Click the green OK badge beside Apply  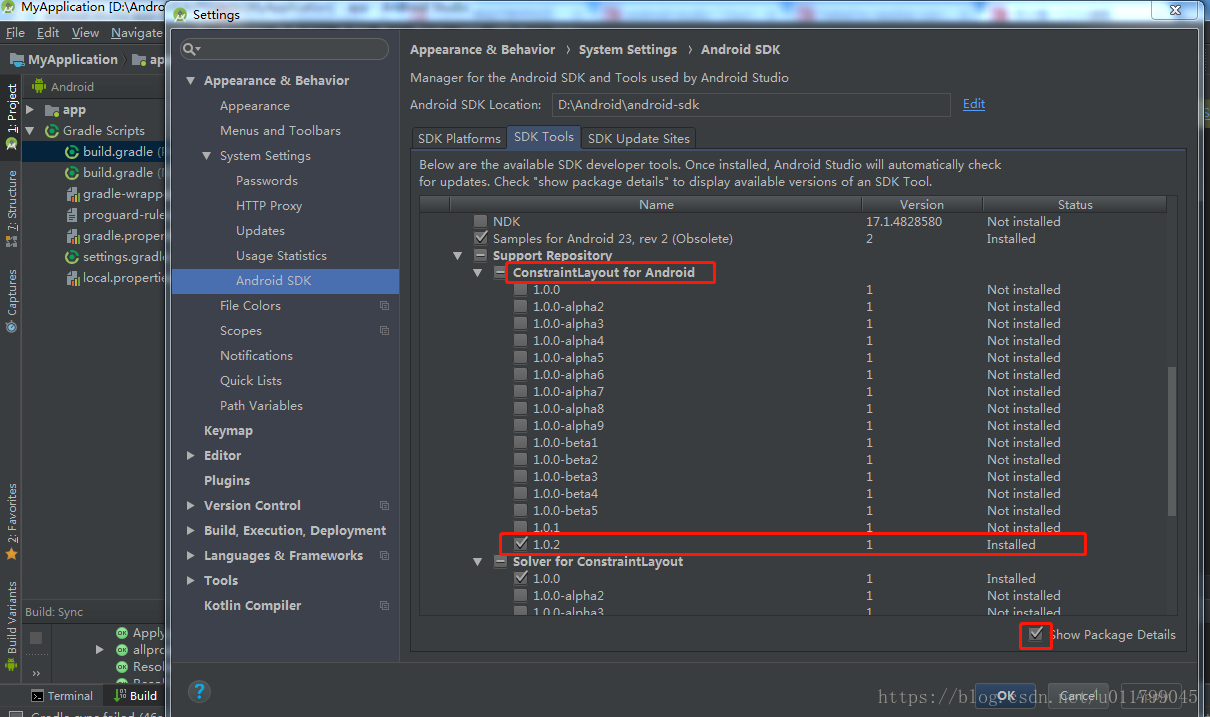point(122,633)
